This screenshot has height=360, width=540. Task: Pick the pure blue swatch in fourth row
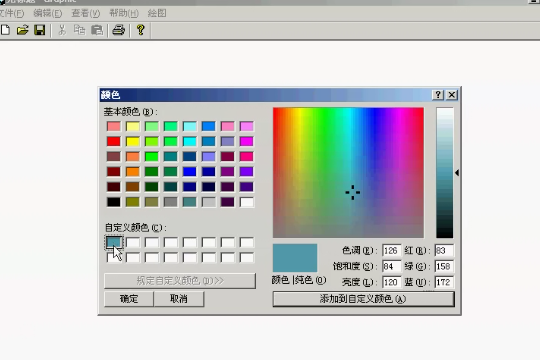coord(189,172)
